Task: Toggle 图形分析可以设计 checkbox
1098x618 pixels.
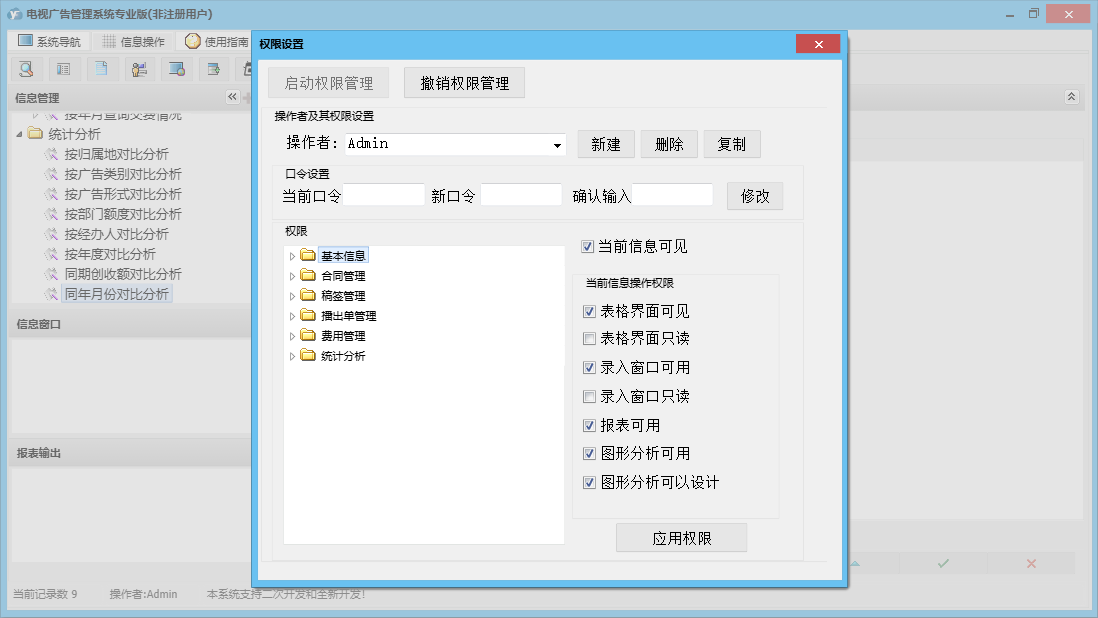Action: tap(590, 482)
